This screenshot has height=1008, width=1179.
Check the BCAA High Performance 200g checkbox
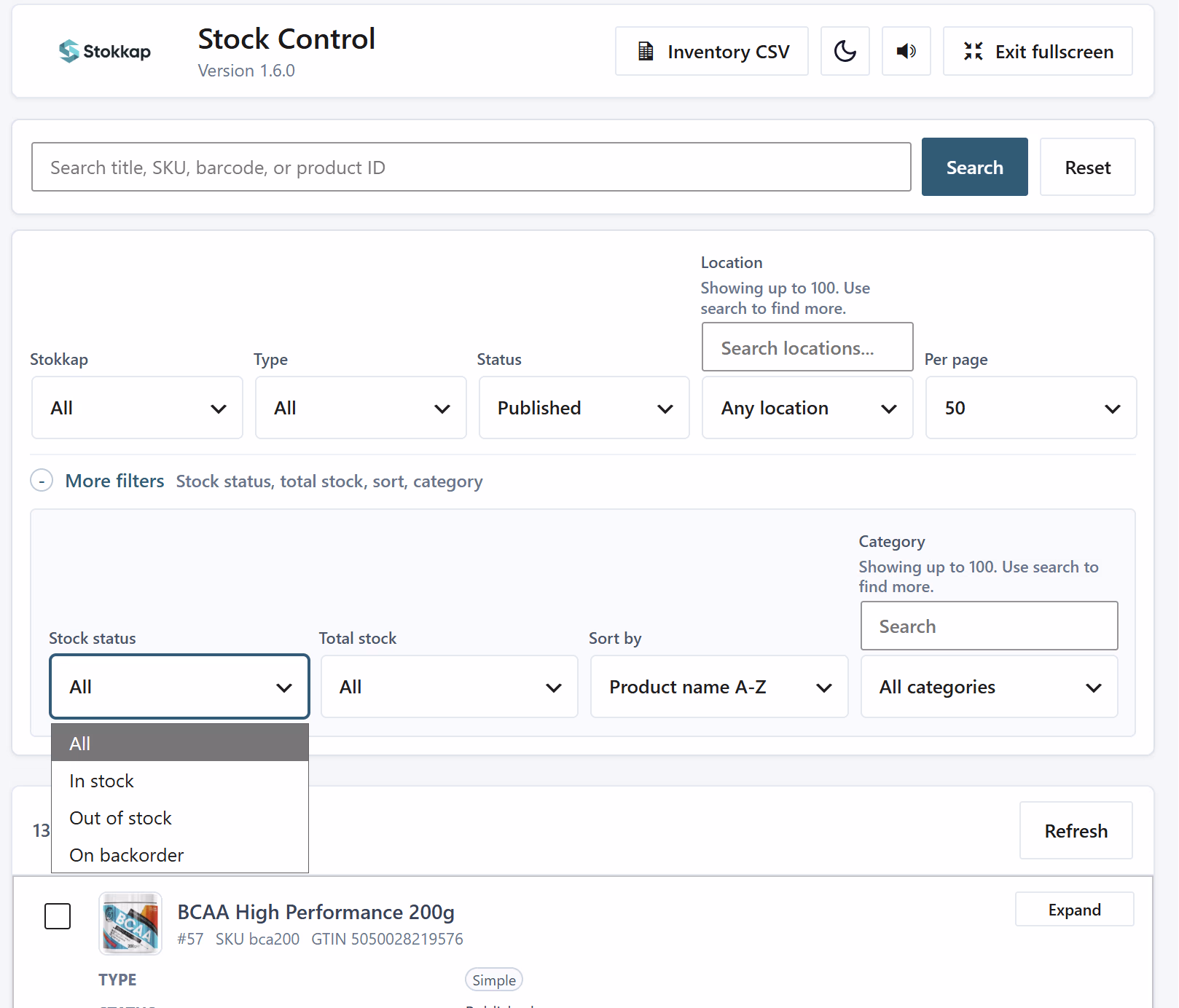(x=58, y=916)
